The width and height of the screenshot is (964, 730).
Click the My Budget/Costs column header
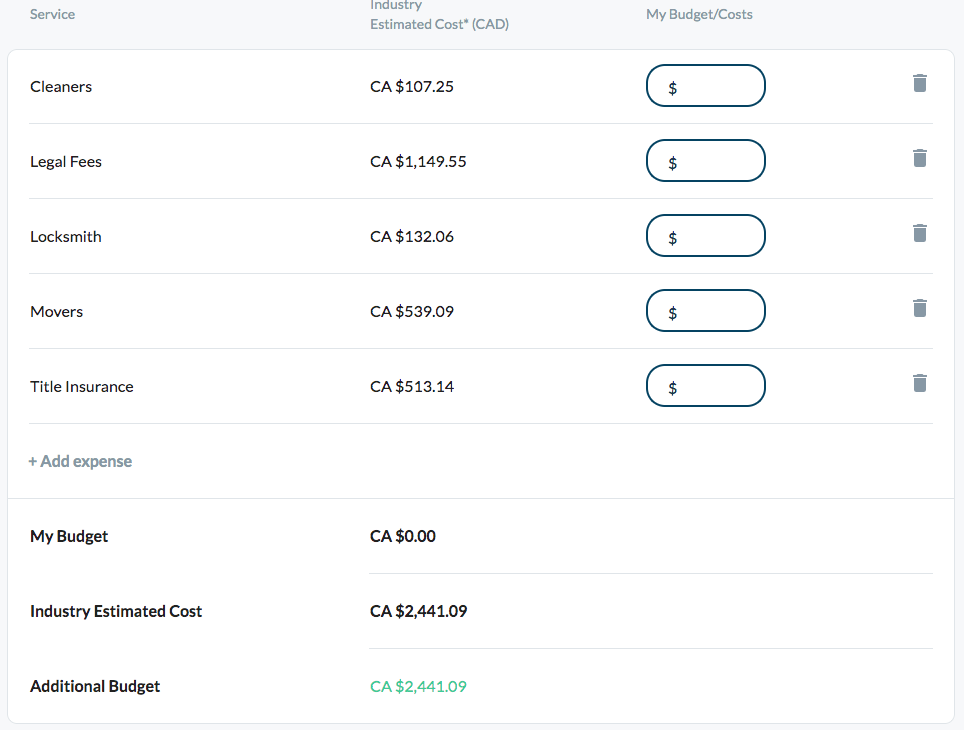click(699, 14)
